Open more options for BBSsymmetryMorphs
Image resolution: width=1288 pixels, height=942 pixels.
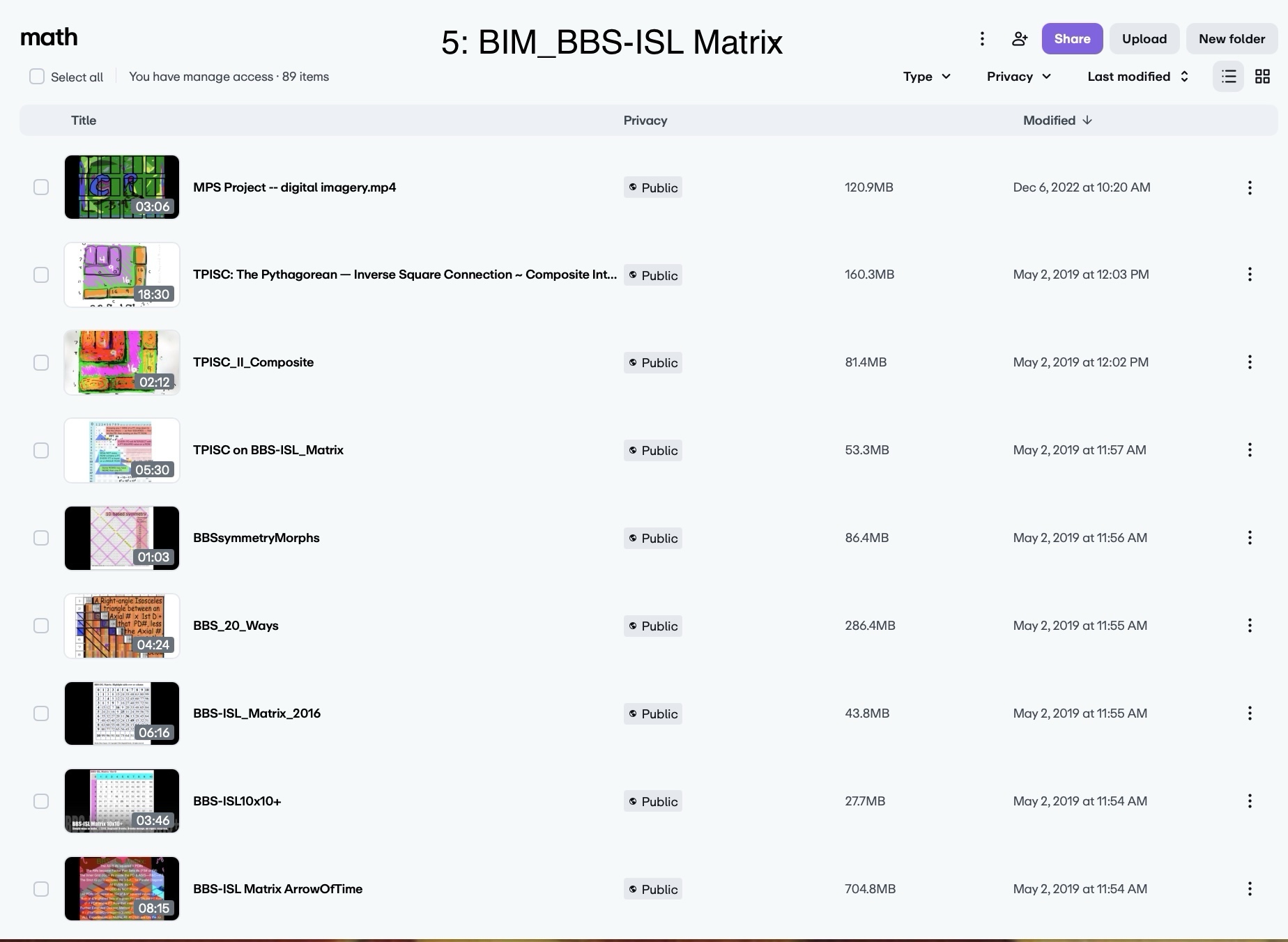tap(1250, 538)
